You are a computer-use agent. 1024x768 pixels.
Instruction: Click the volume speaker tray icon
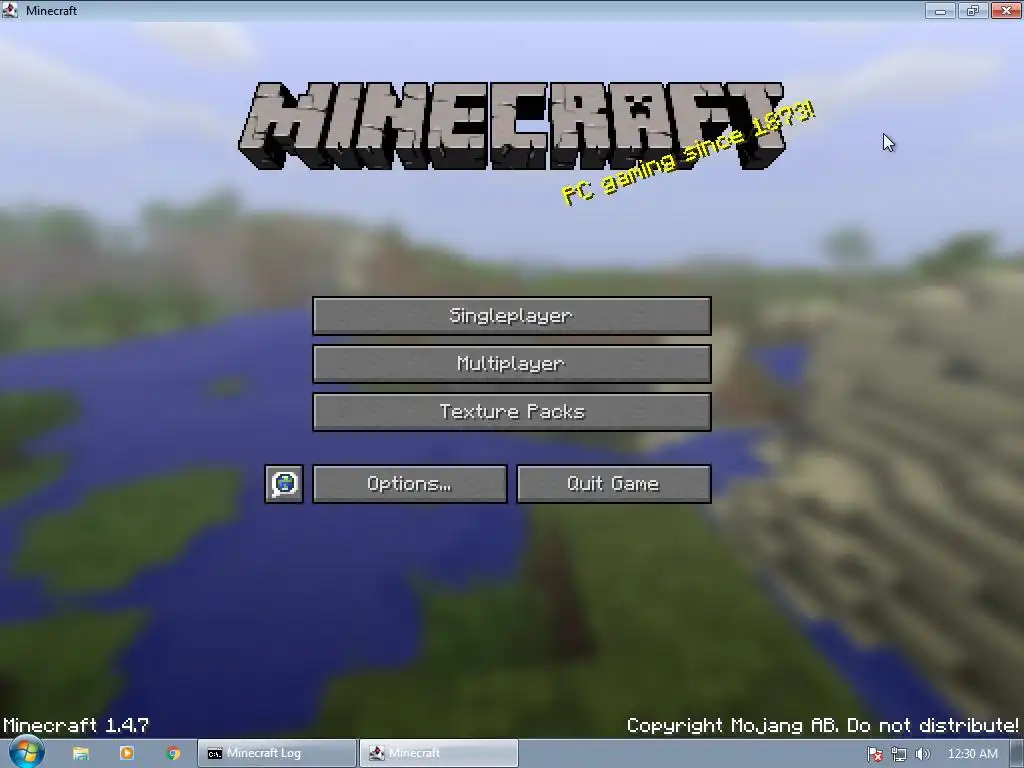tap(923, 754)
